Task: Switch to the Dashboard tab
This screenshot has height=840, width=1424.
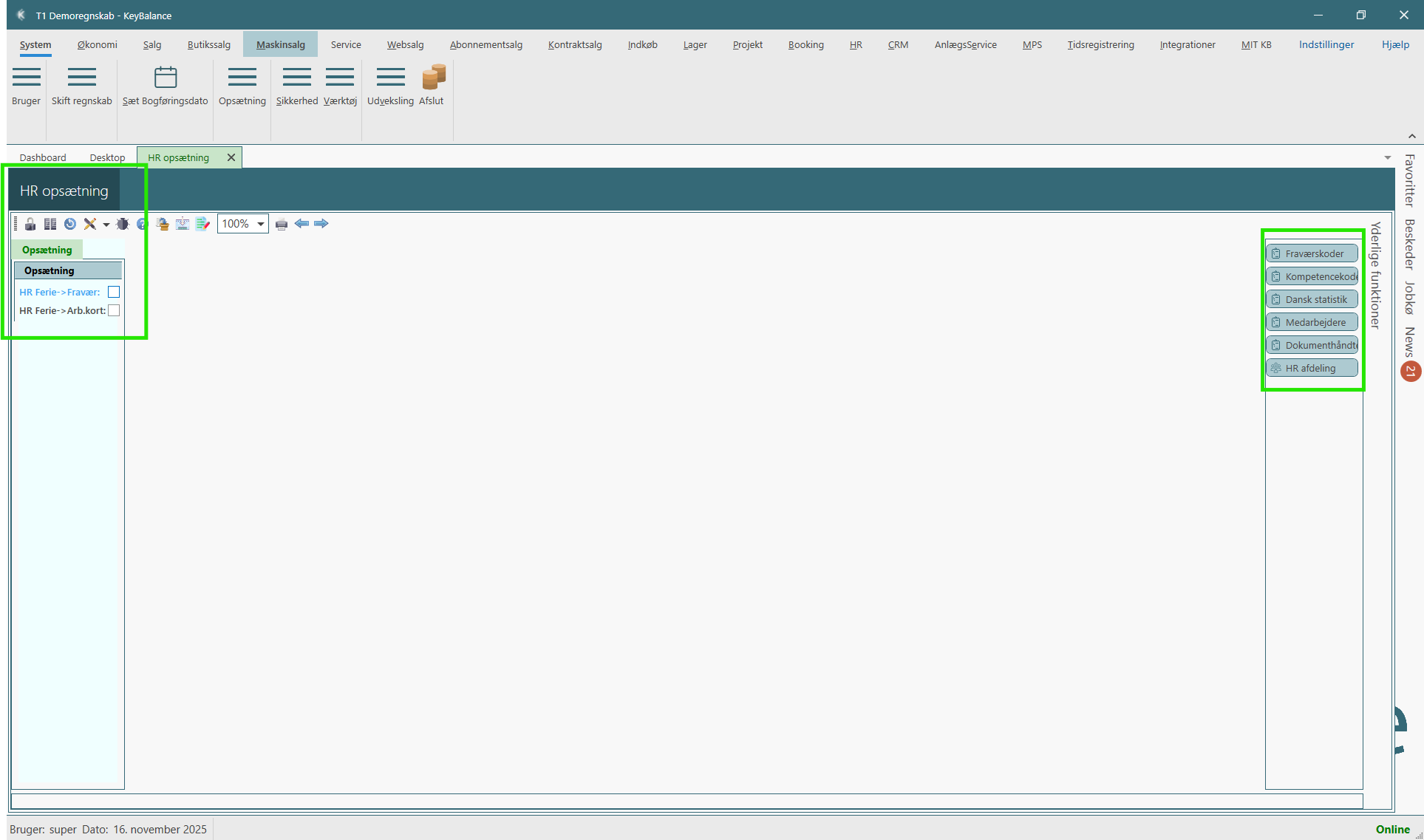Action: coord(43,157)
